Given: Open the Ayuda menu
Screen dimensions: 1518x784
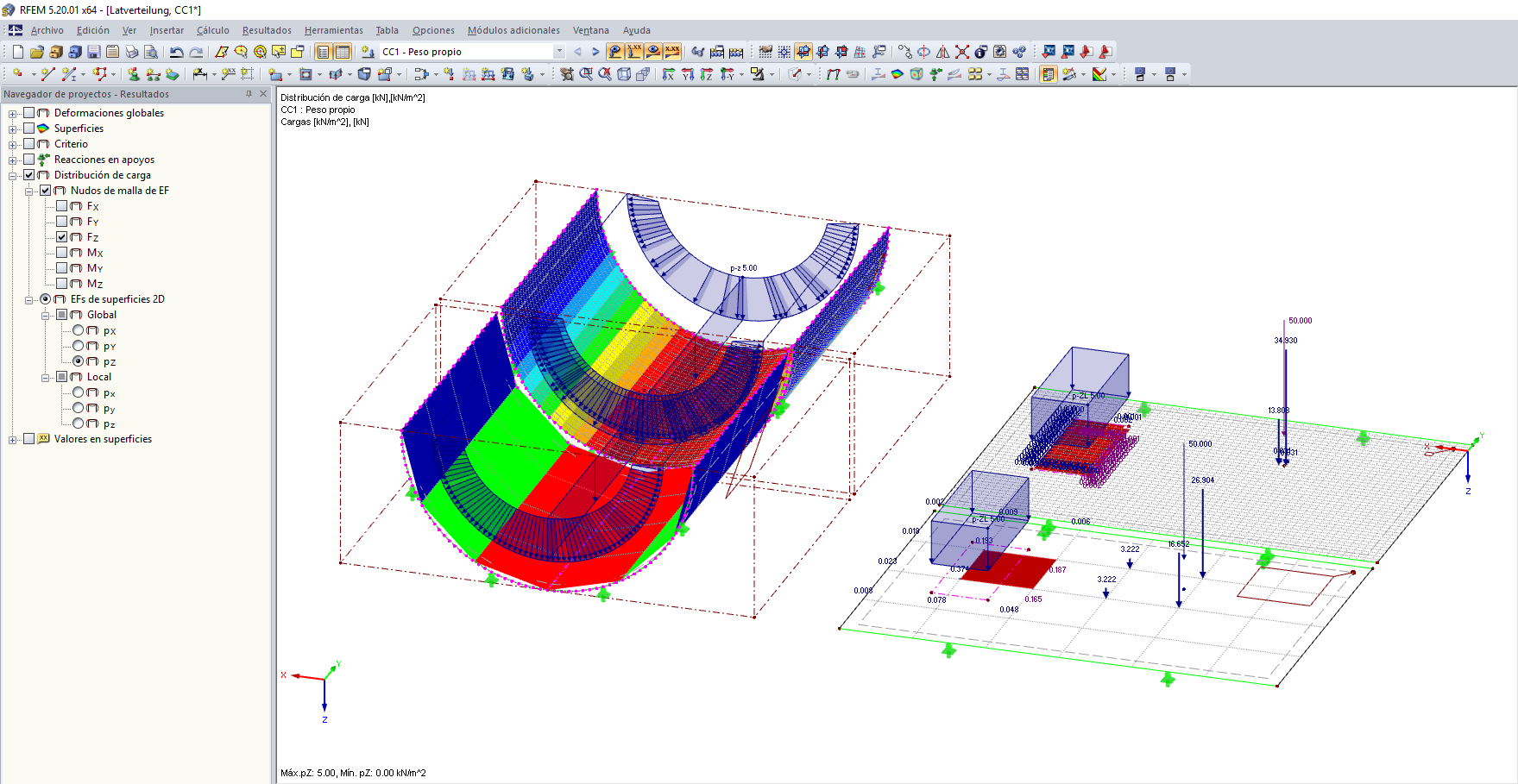Looking at the screenshot, I should (637, 30).
